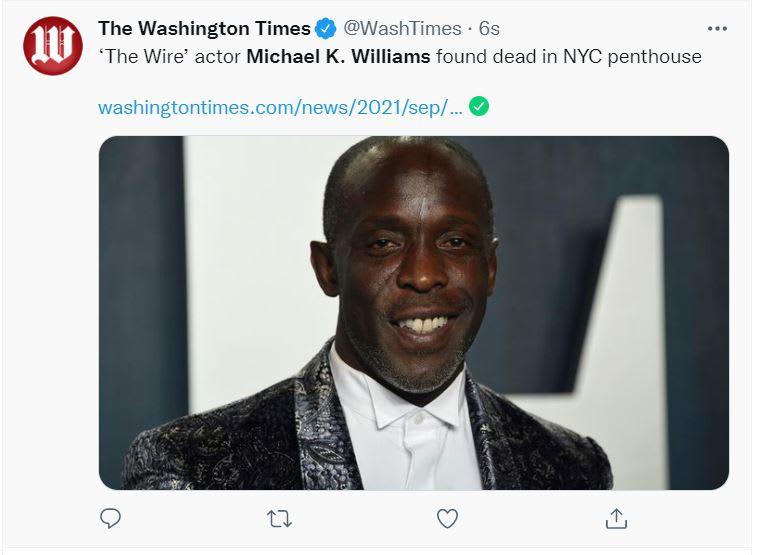777x555 pixels.
Task: Click the dark gray backdrop at photo's left
Action: click(140, 280)
